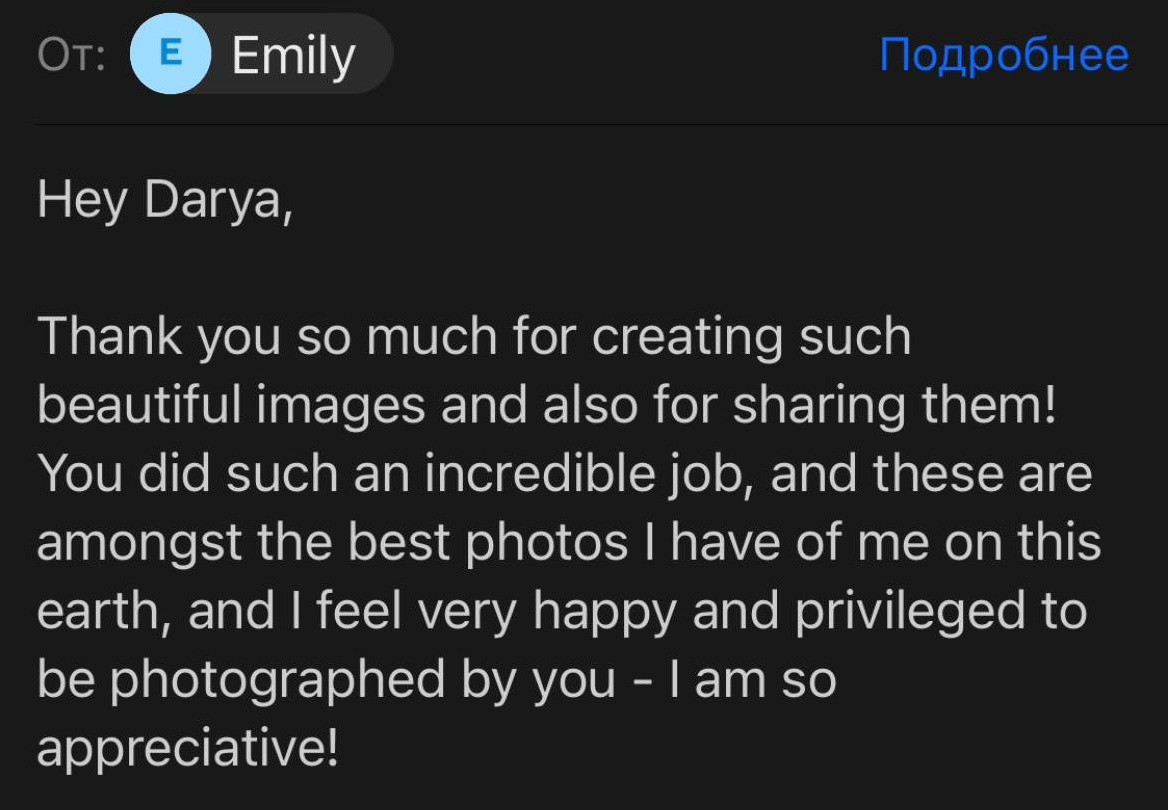Select the word "Thank" in the message
Image resolution: width=1168 pixels, height=810 pixels.
point(109,337)
